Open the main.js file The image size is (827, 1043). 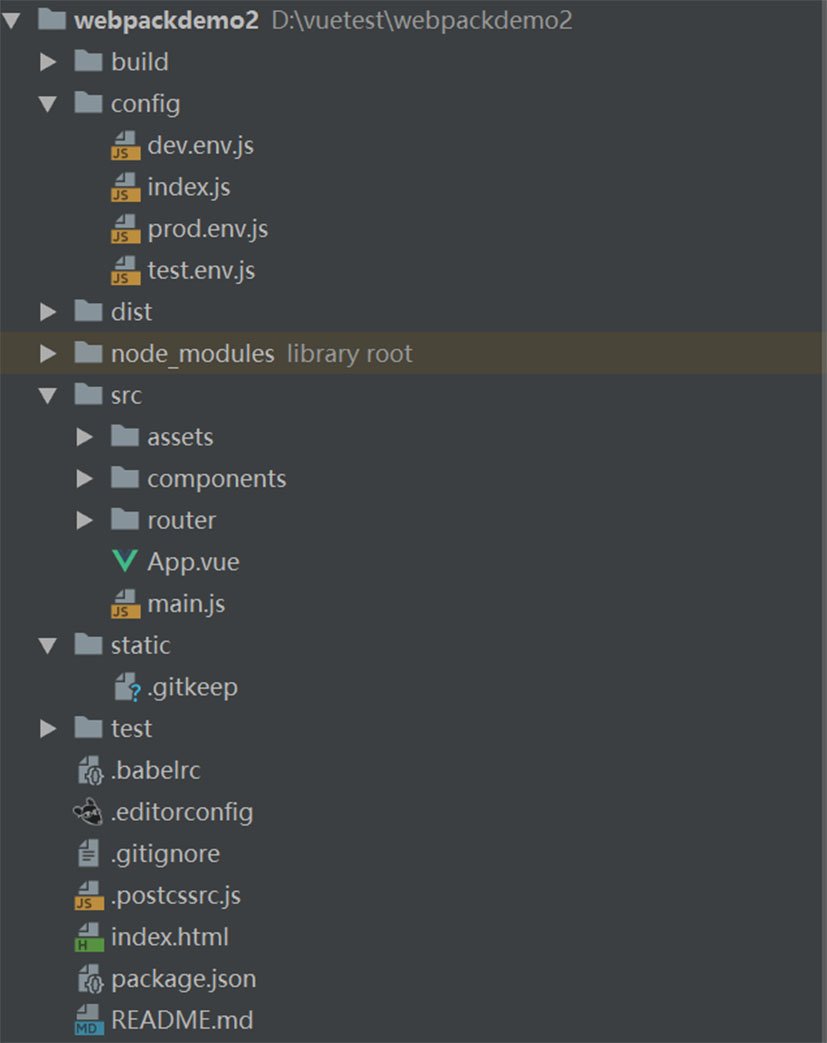point(186,604)
